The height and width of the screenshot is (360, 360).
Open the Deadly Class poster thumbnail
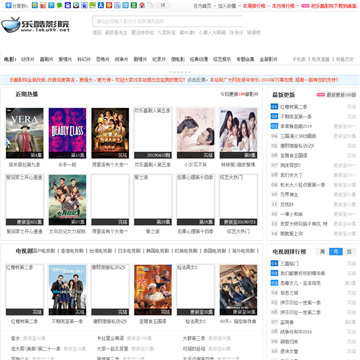pos(67,133)
